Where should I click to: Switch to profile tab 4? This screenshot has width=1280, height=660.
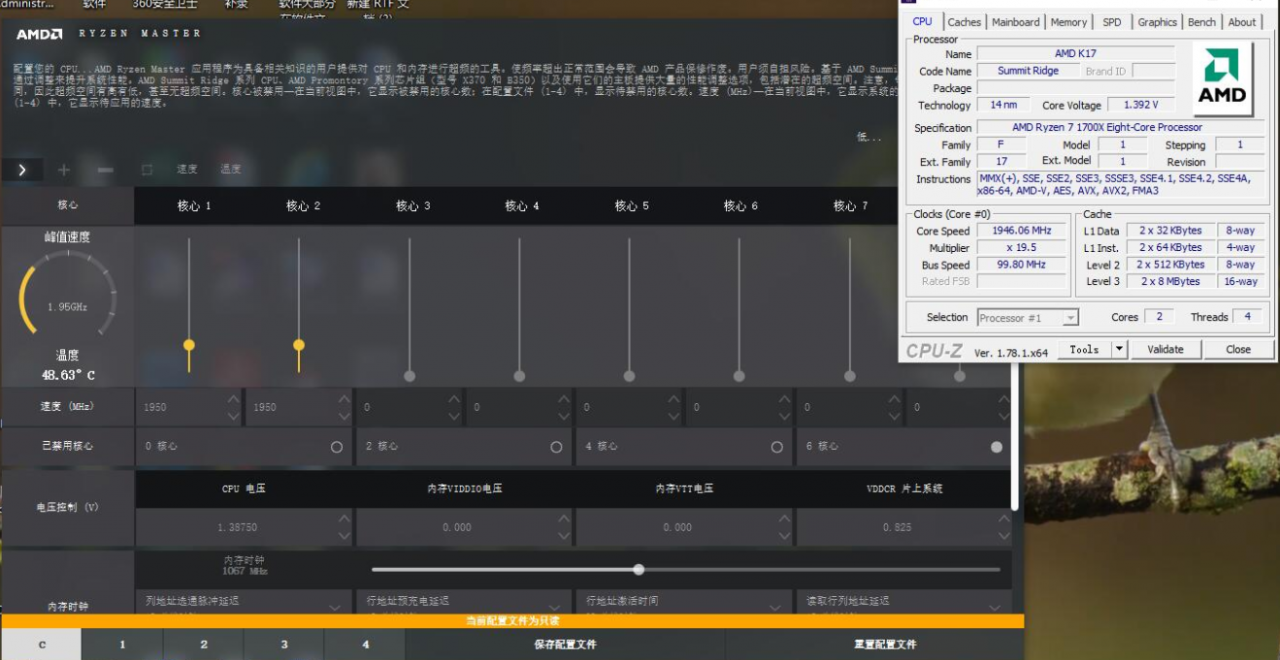tap(365, 645)
